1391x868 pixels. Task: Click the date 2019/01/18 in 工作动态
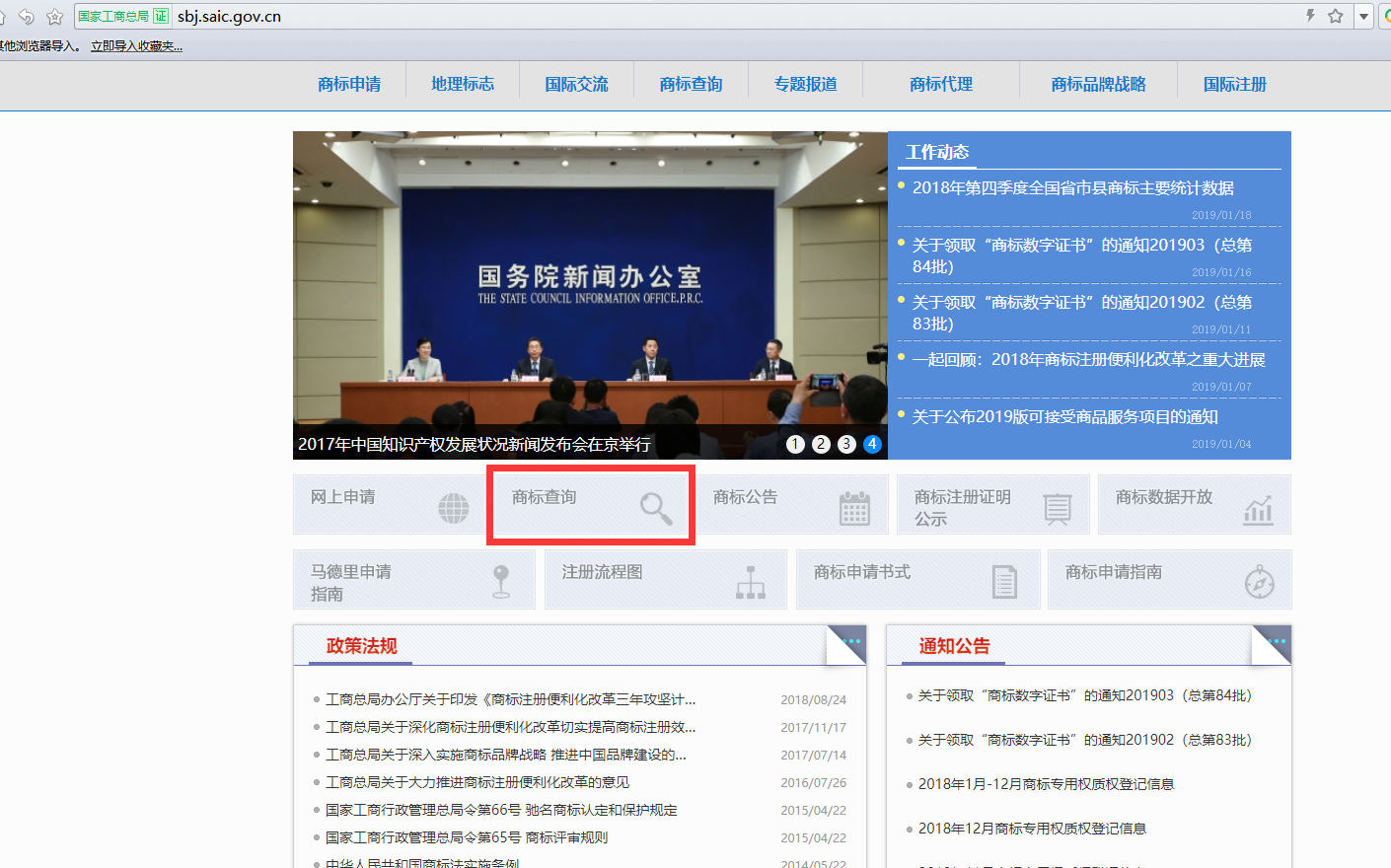click(x=1221, y=215)
